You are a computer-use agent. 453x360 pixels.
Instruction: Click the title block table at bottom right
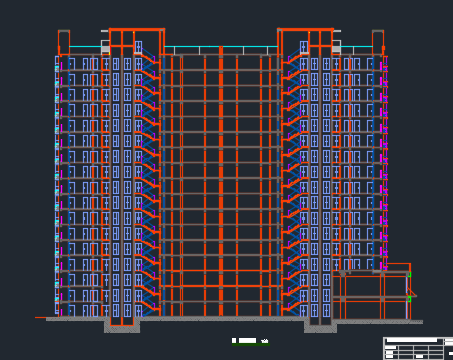tap(418, 348)
